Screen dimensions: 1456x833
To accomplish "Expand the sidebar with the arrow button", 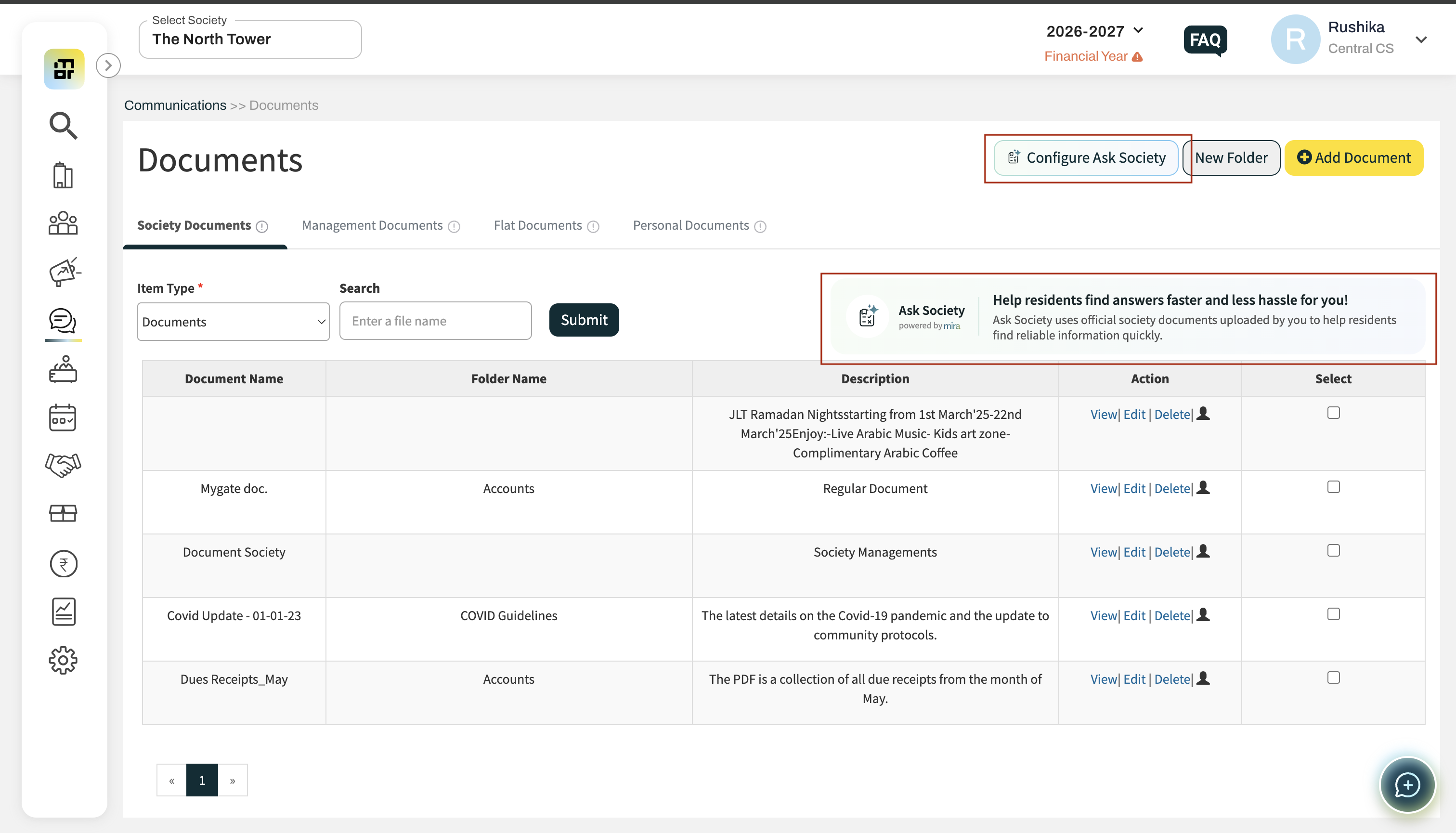I will click(x=108, y=66).
